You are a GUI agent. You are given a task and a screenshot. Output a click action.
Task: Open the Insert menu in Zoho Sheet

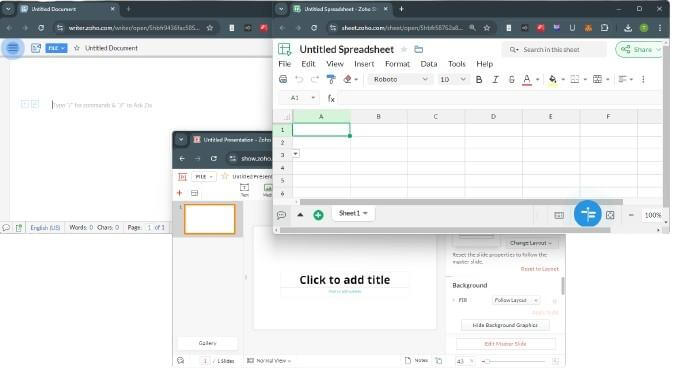(364, 64)
